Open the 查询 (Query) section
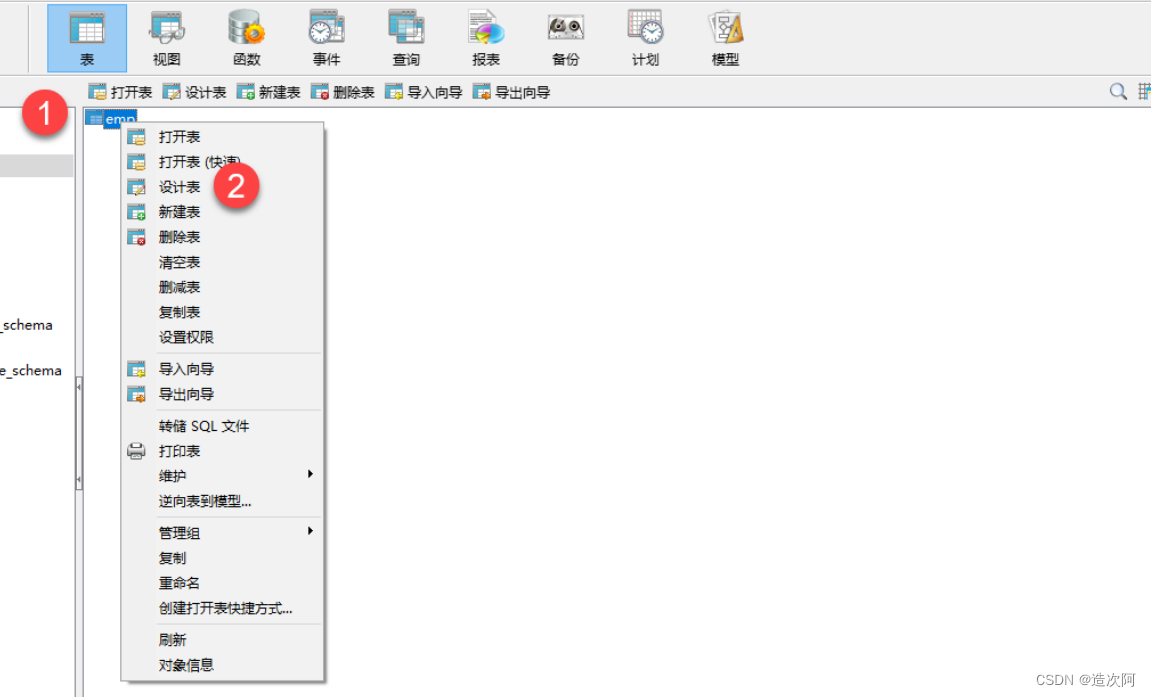This screenshot has width=1151, height=697. tap(406, 38)
